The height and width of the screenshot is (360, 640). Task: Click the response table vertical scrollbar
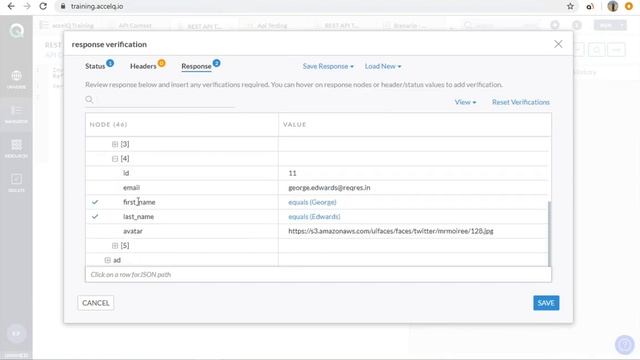[549, 233]
